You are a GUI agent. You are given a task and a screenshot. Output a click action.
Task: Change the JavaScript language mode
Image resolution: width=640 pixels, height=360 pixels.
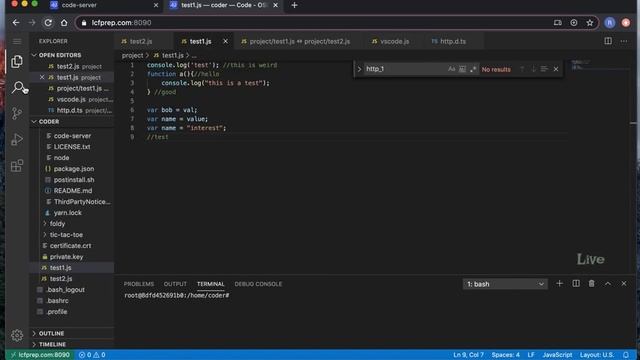pyautogui.click(x=557, y=355)
